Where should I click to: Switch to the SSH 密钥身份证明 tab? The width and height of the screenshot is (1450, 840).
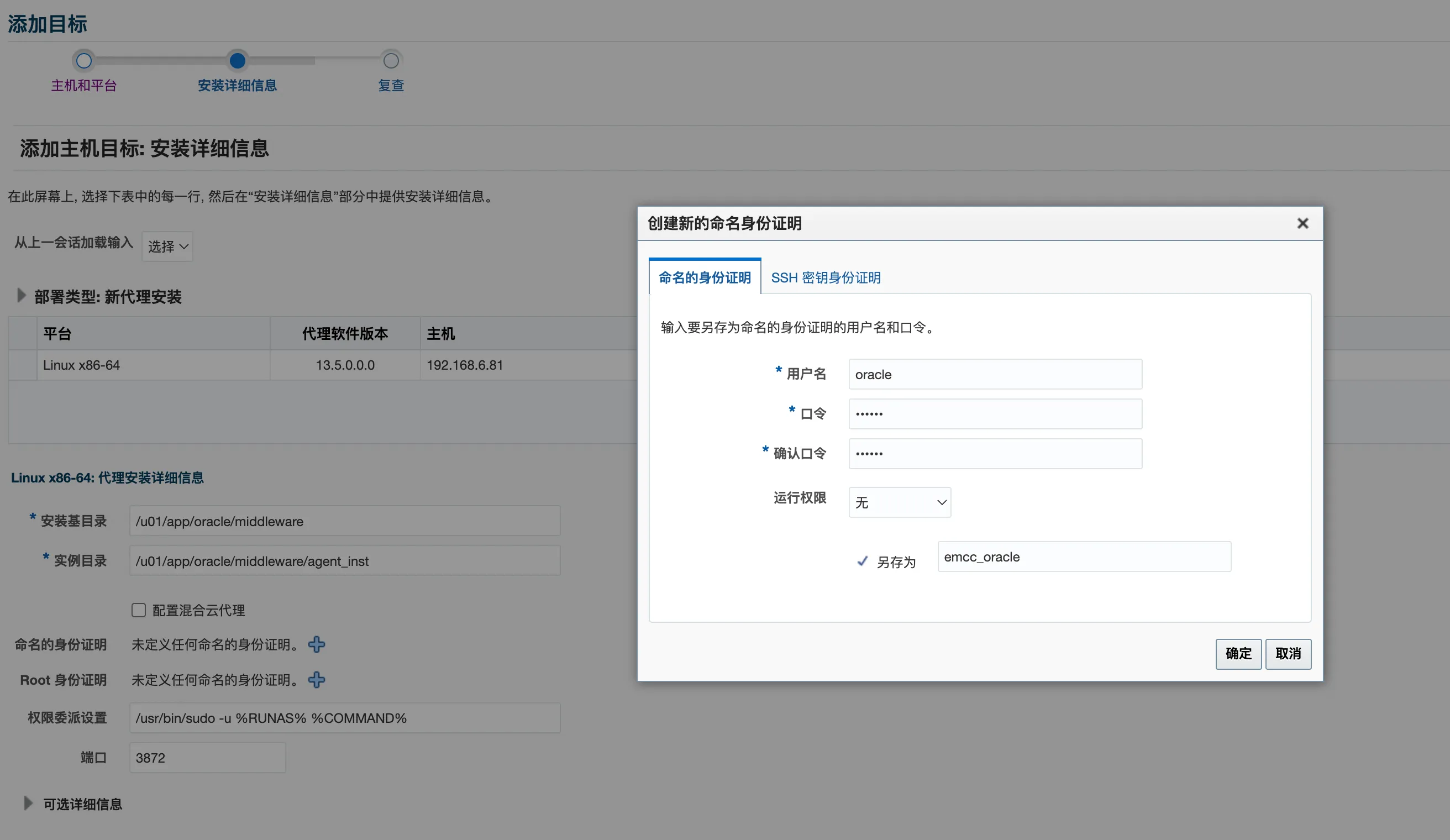826,277
